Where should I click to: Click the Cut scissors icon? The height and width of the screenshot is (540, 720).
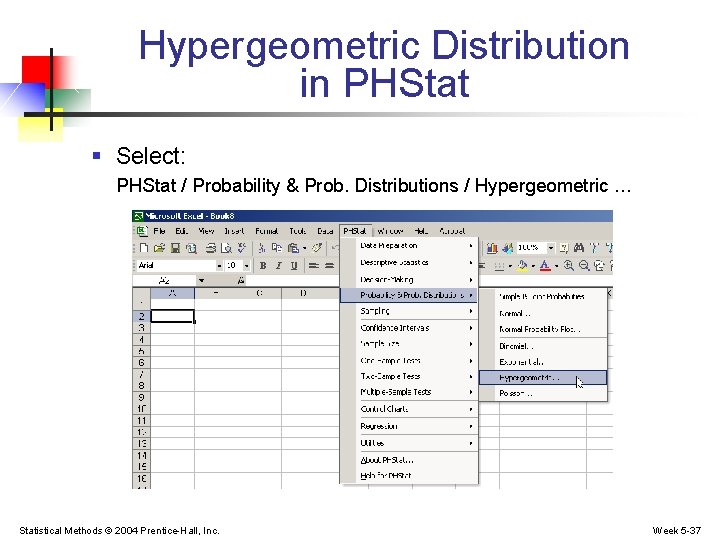click(262, 248)
